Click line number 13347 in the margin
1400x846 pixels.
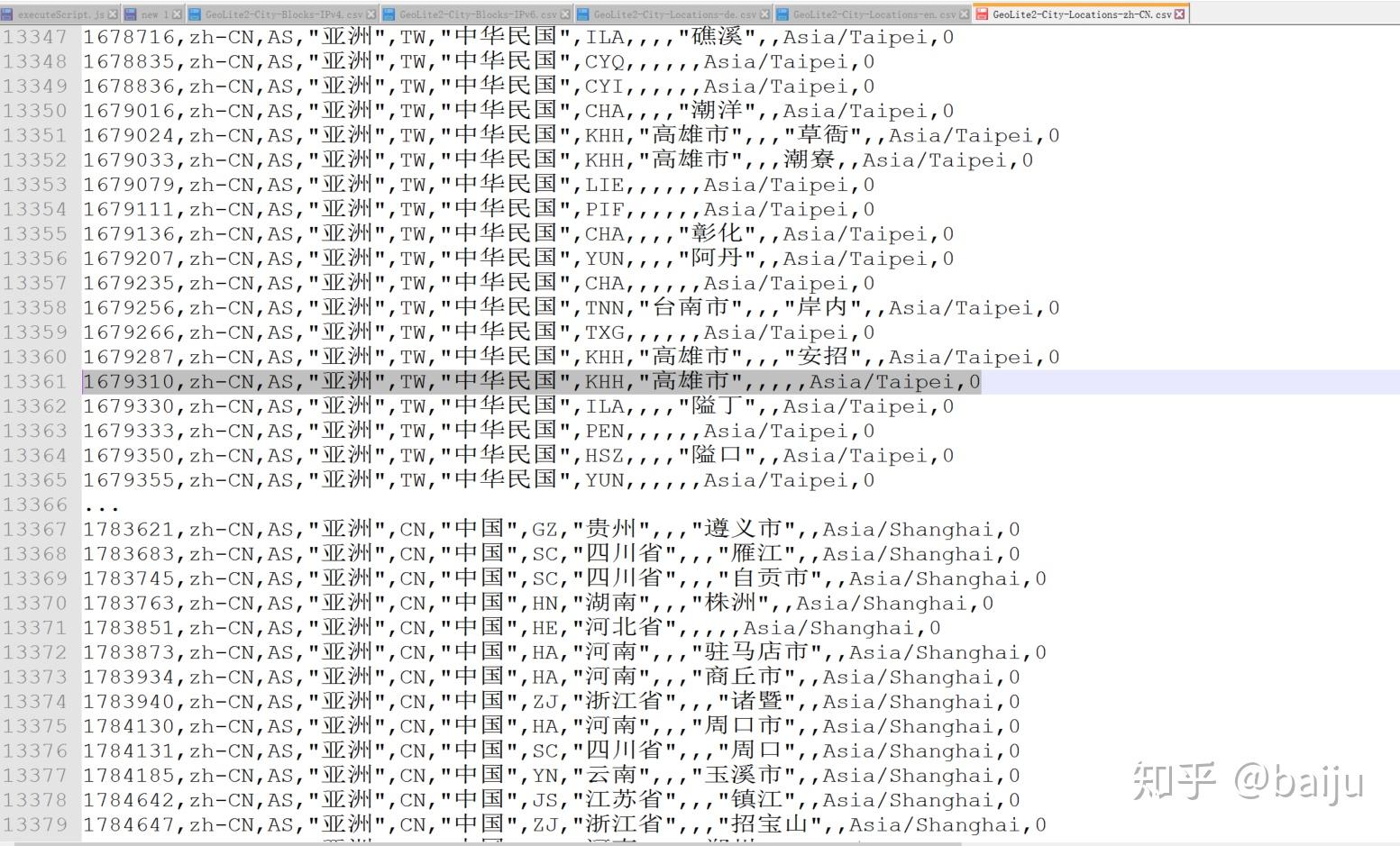coord(35,37)
